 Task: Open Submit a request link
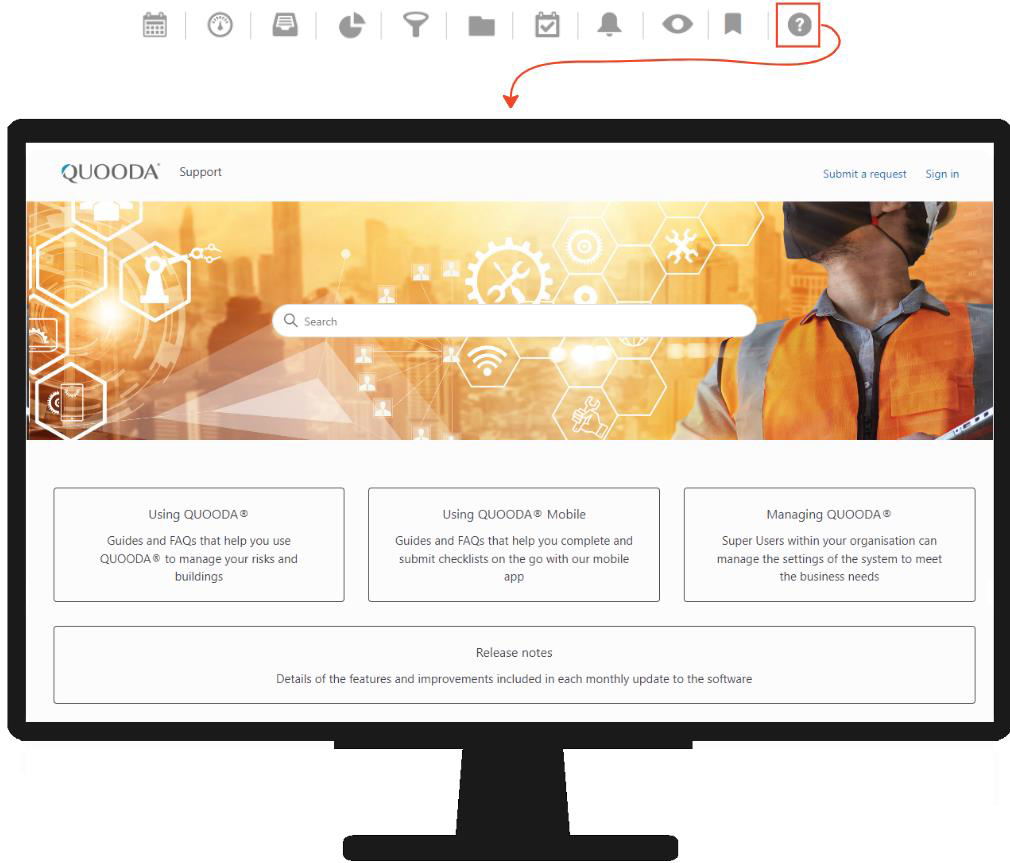pos(864,174)
